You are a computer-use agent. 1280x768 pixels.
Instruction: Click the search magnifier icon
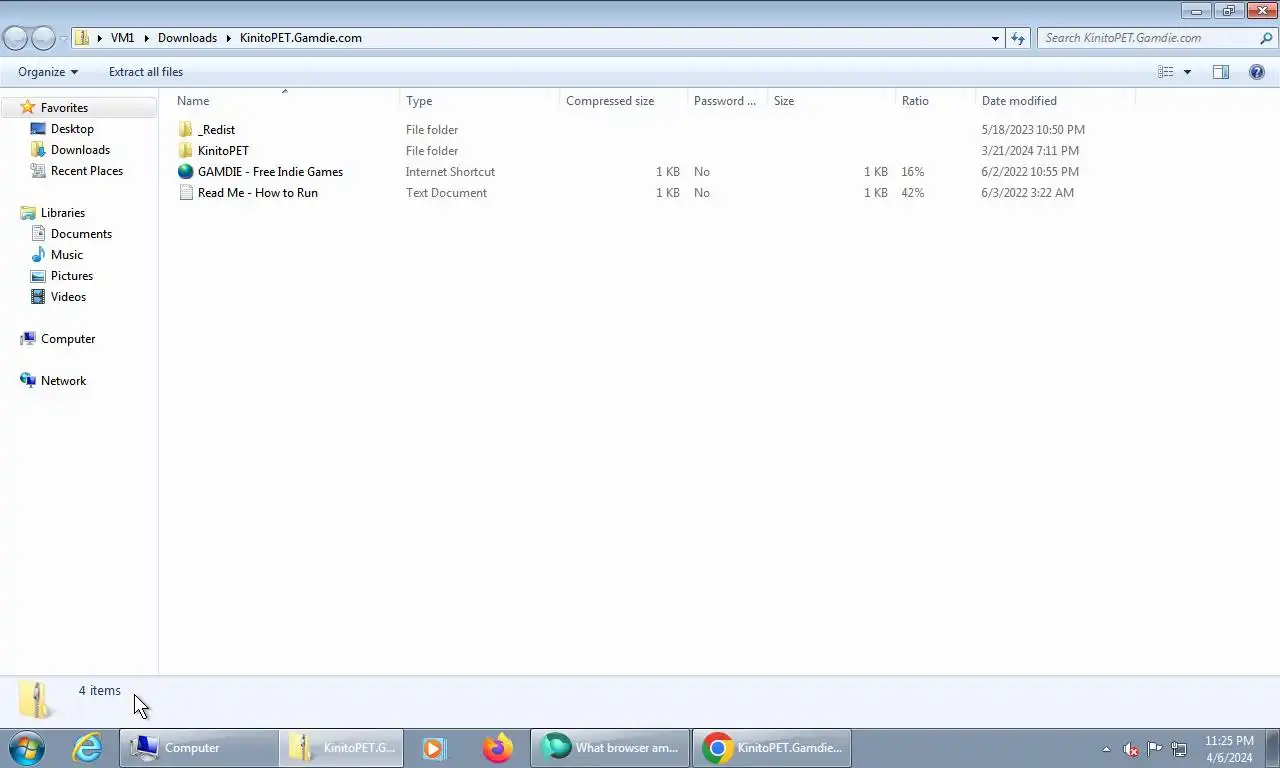coord(1266,38)
